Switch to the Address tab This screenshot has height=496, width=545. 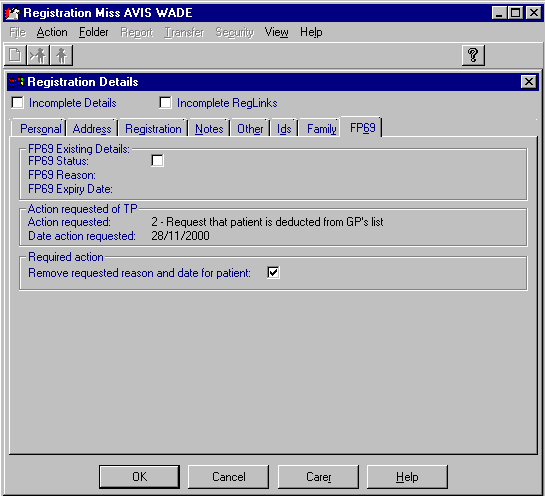[x=92, y=129]
